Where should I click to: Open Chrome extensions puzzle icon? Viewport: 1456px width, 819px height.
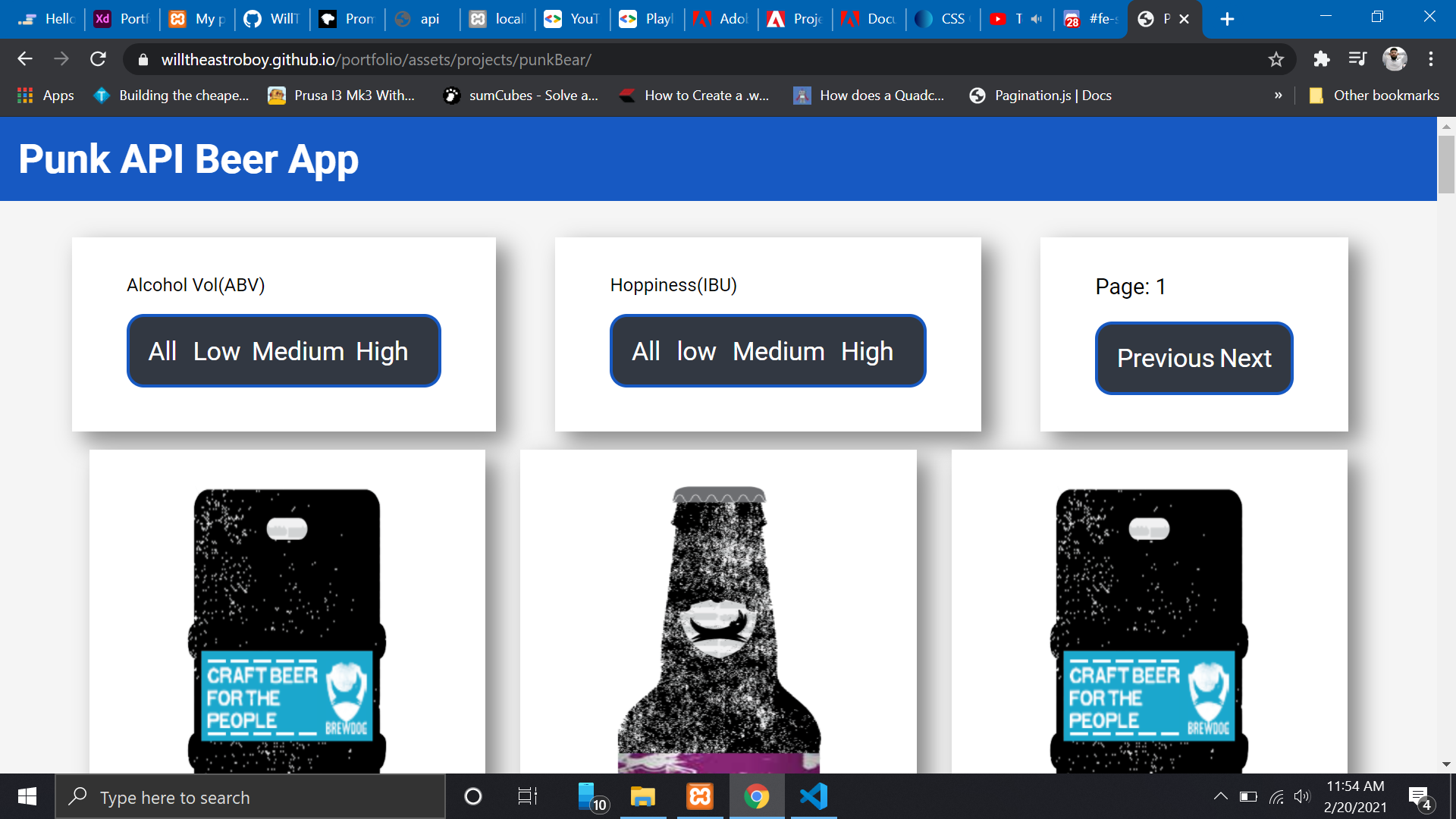point(1321,59)
